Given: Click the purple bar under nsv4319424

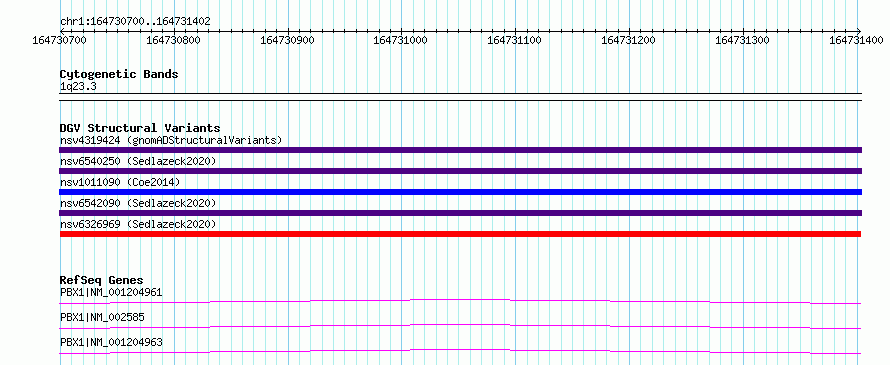Looking at the screenshot, I should [460, 150].
